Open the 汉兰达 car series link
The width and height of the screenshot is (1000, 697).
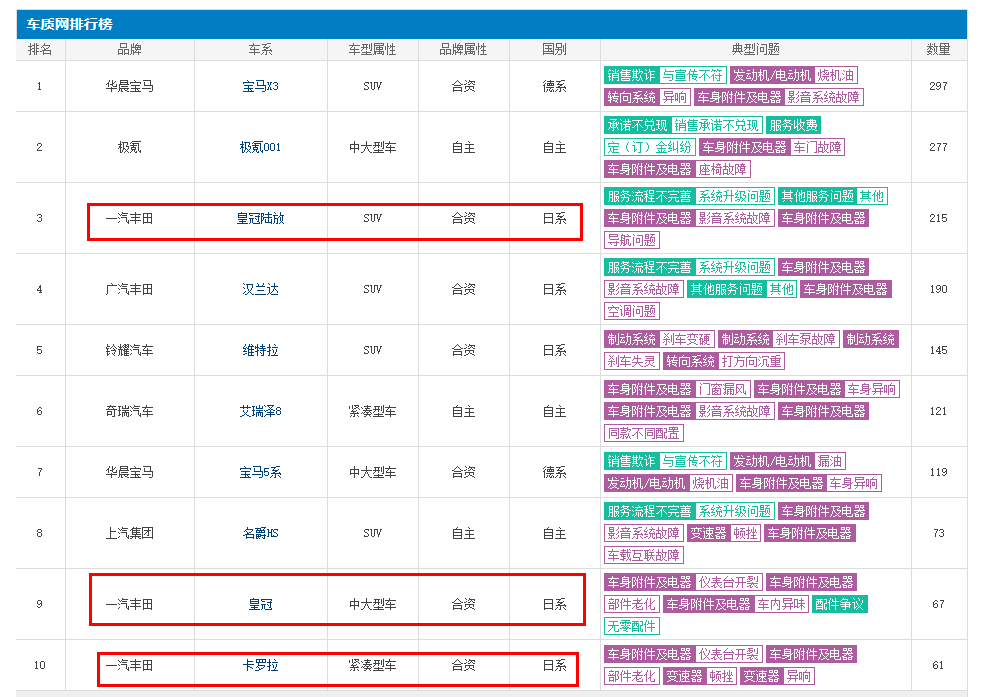pyautogui.click(x=260, y=289)
